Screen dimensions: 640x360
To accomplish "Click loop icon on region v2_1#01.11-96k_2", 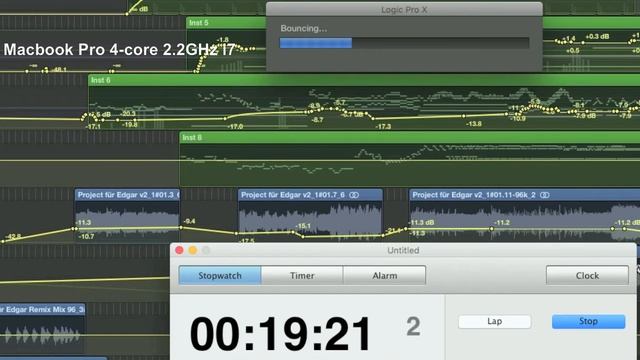I will (544, 195).
